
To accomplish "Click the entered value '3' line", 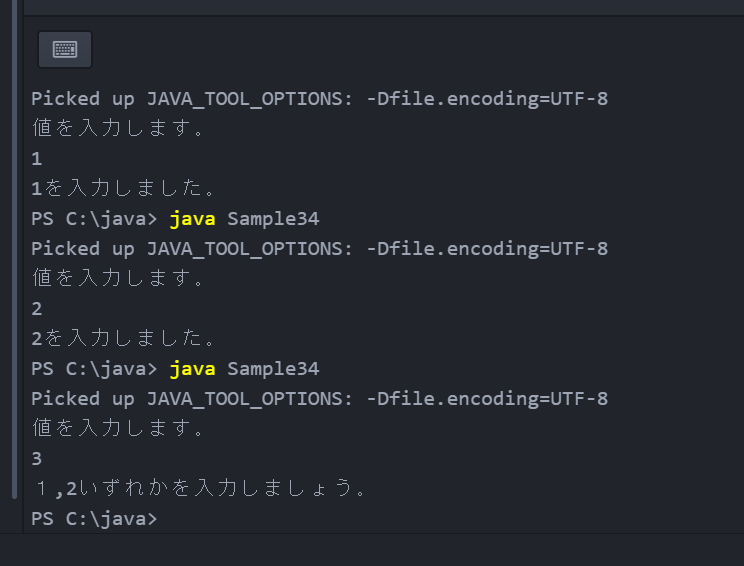I will click(37, 459).
